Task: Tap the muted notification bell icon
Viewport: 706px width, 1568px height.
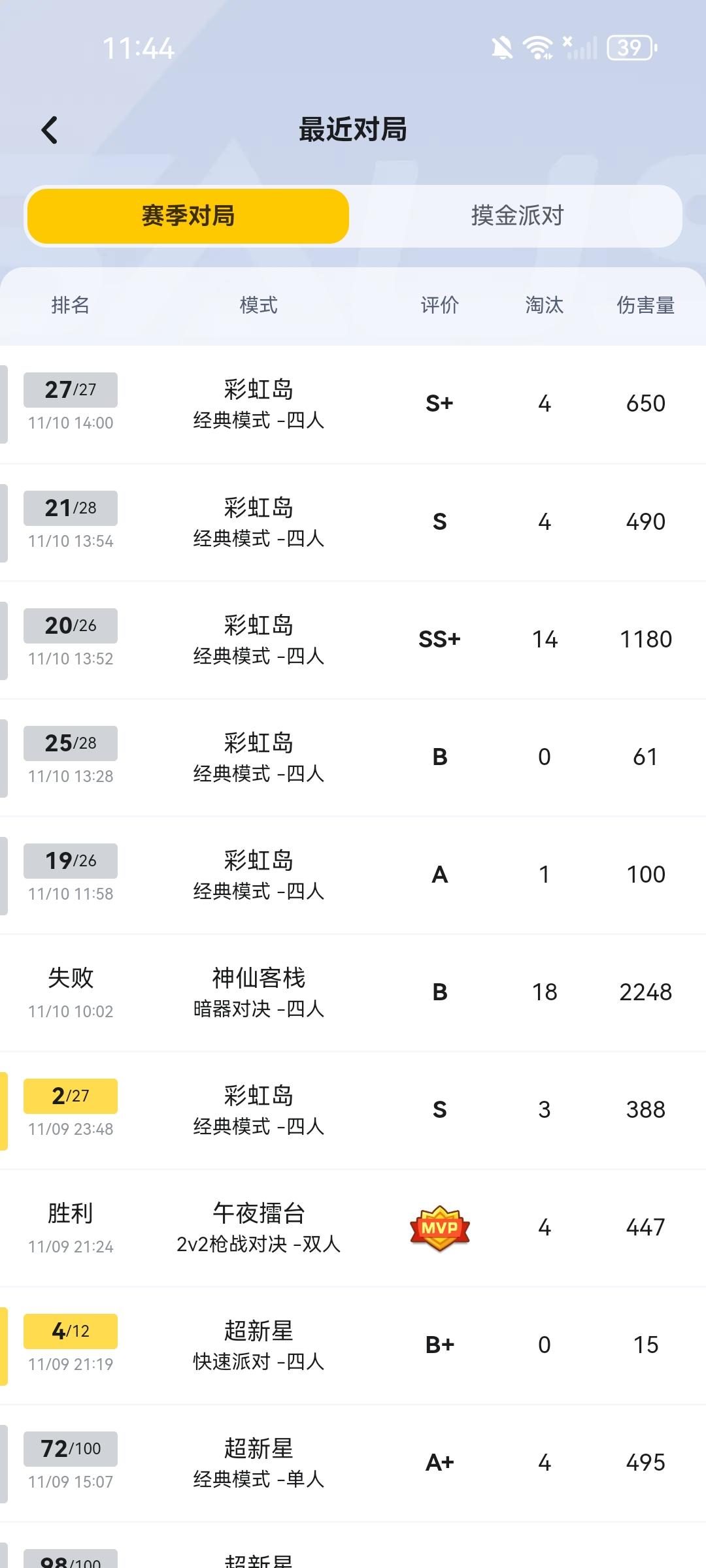Action: click(x=502, y=48)
